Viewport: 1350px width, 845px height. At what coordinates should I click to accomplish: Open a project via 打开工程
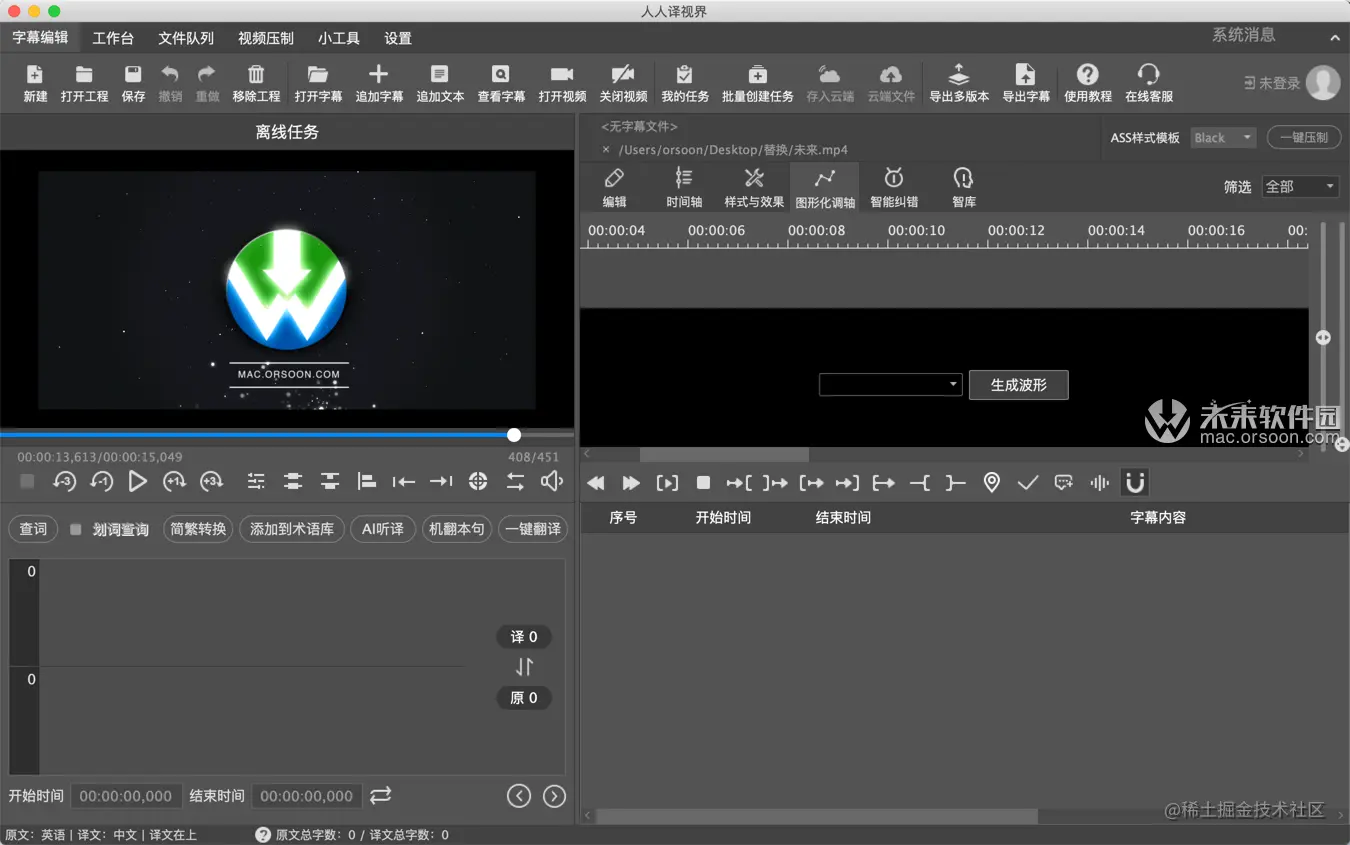[84, 83]
